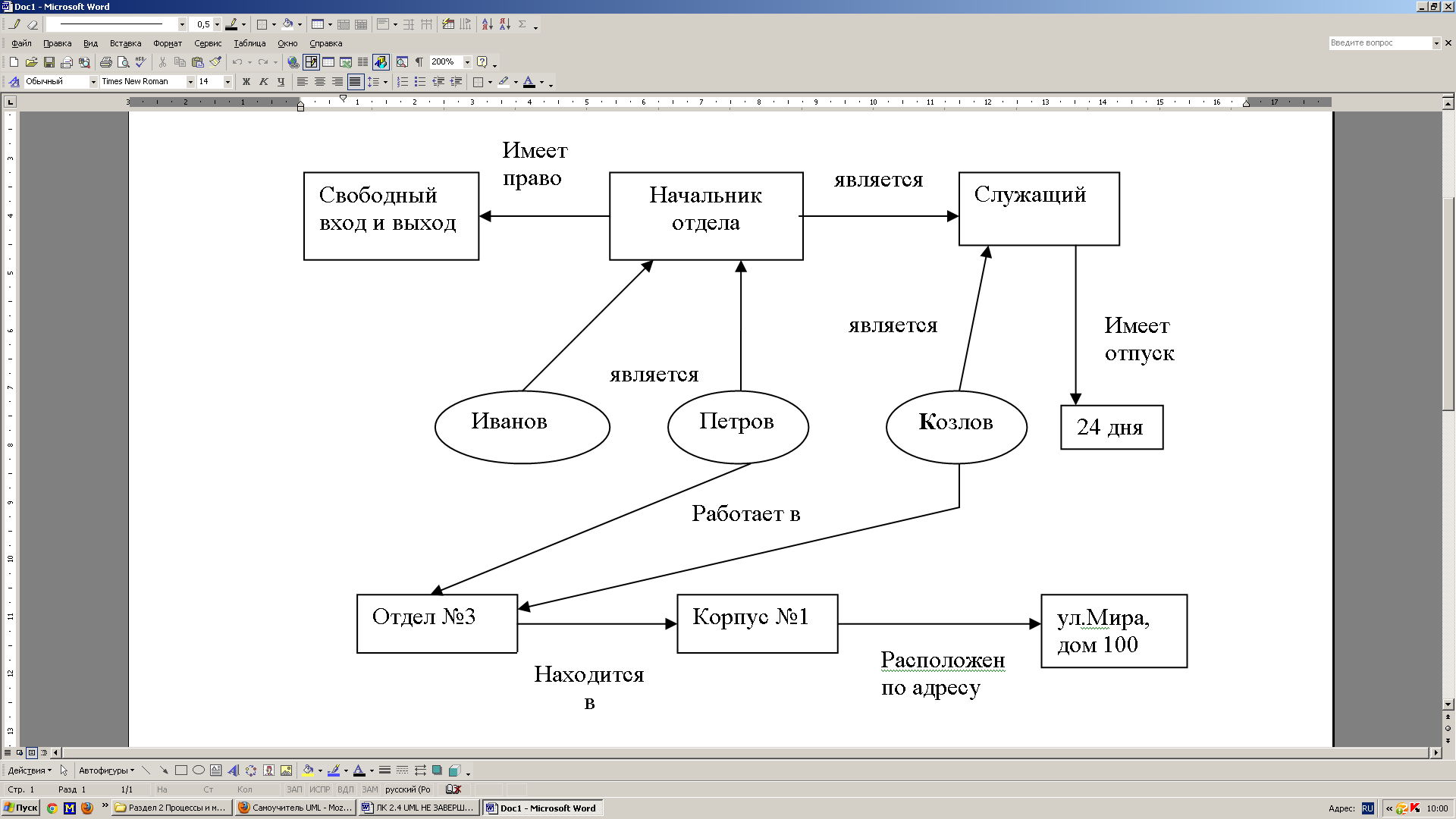Toggle show paragraph marks (¶)
This screenshot has width=1456, height=819.
coord(419,62)
